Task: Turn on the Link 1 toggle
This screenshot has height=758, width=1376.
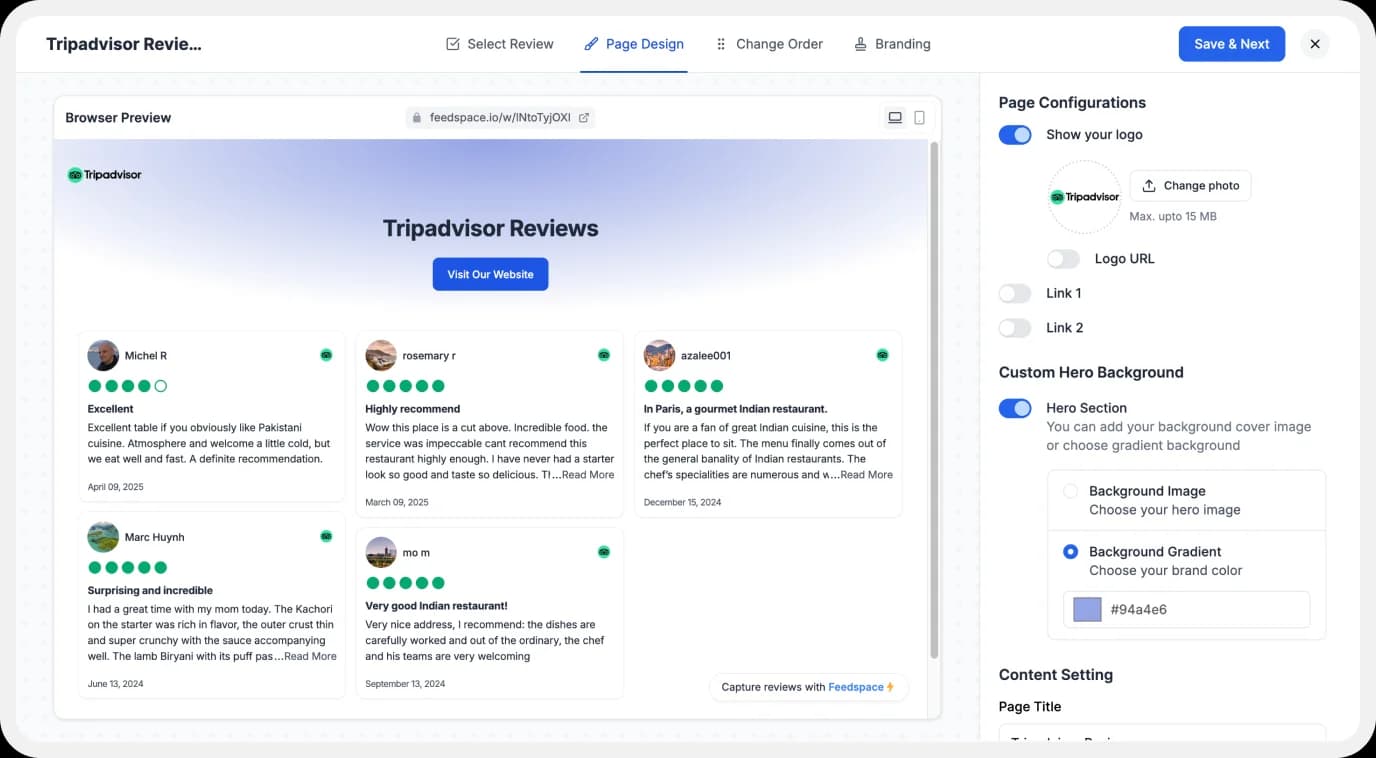Action: 1015,294
